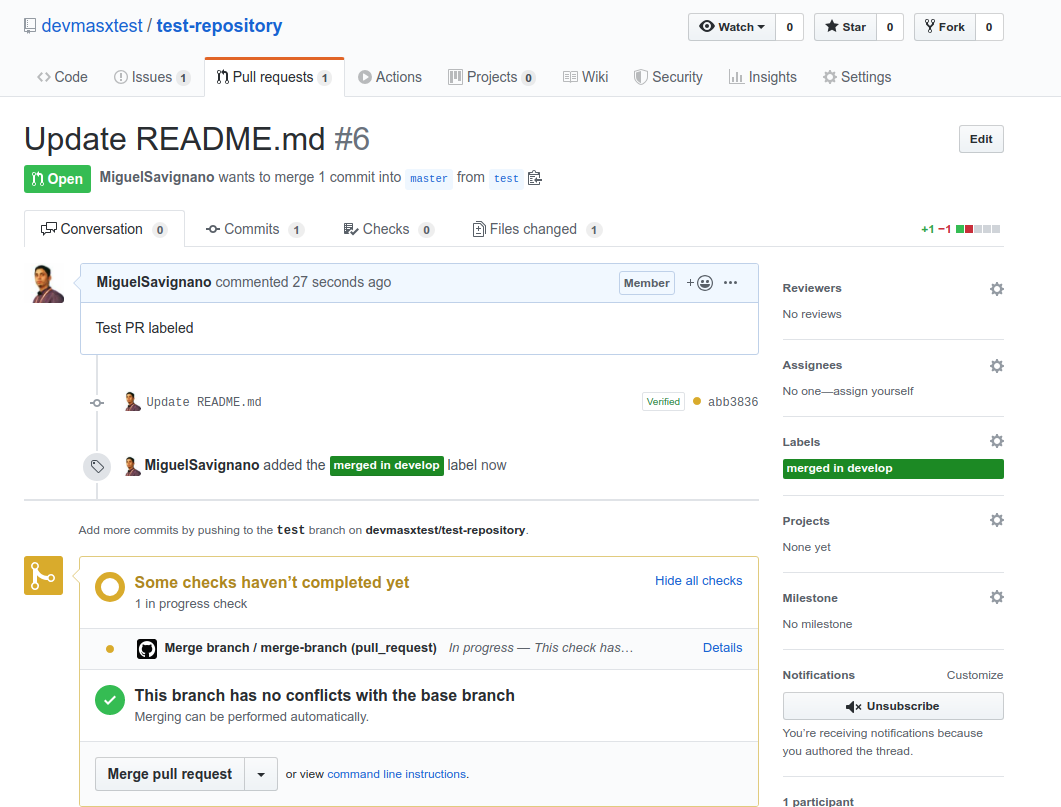The image size is (1061, 807).
Task: Click merged in develop label in the sidebar
Action: click(893, 469)
